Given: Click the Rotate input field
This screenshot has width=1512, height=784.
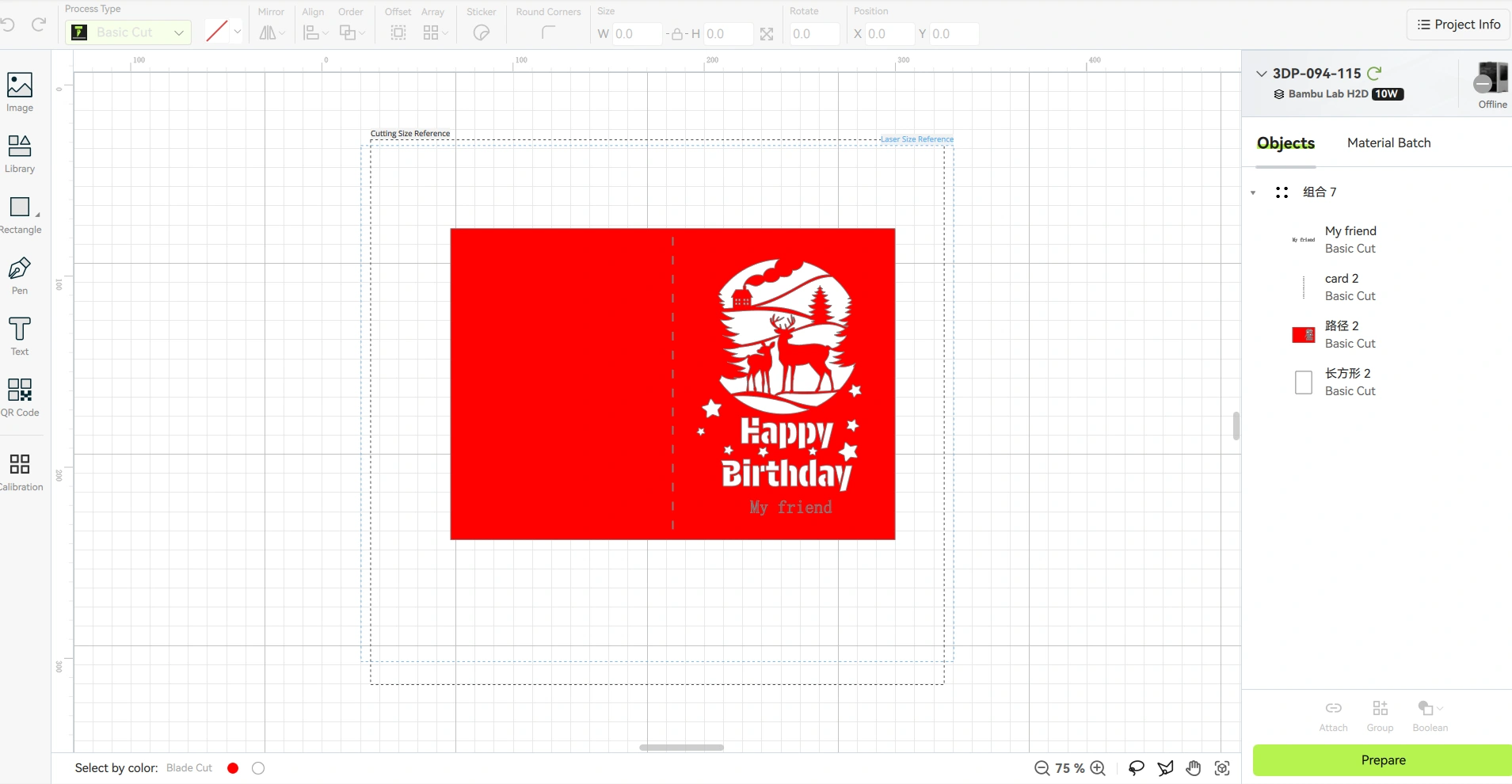Looking at the screenshot, I should 813,34.
